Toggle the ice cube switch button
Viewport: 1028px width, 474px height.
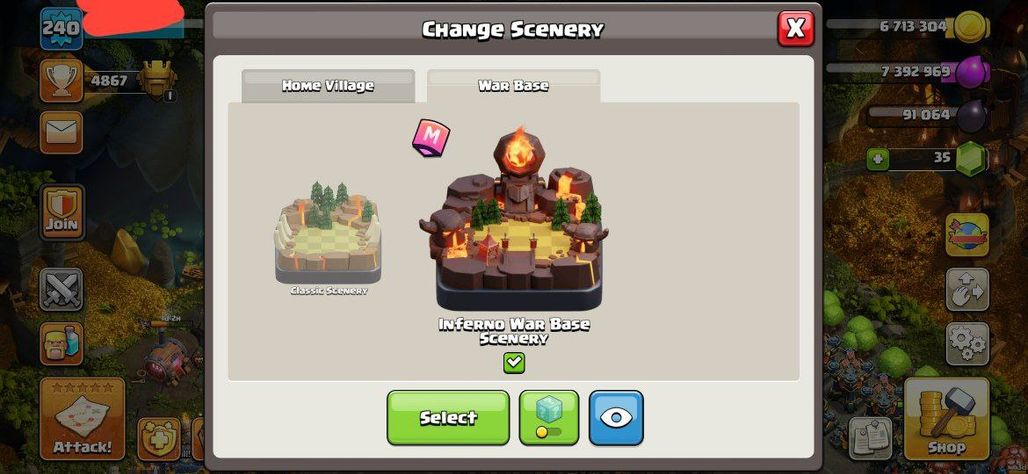[549, 418]
